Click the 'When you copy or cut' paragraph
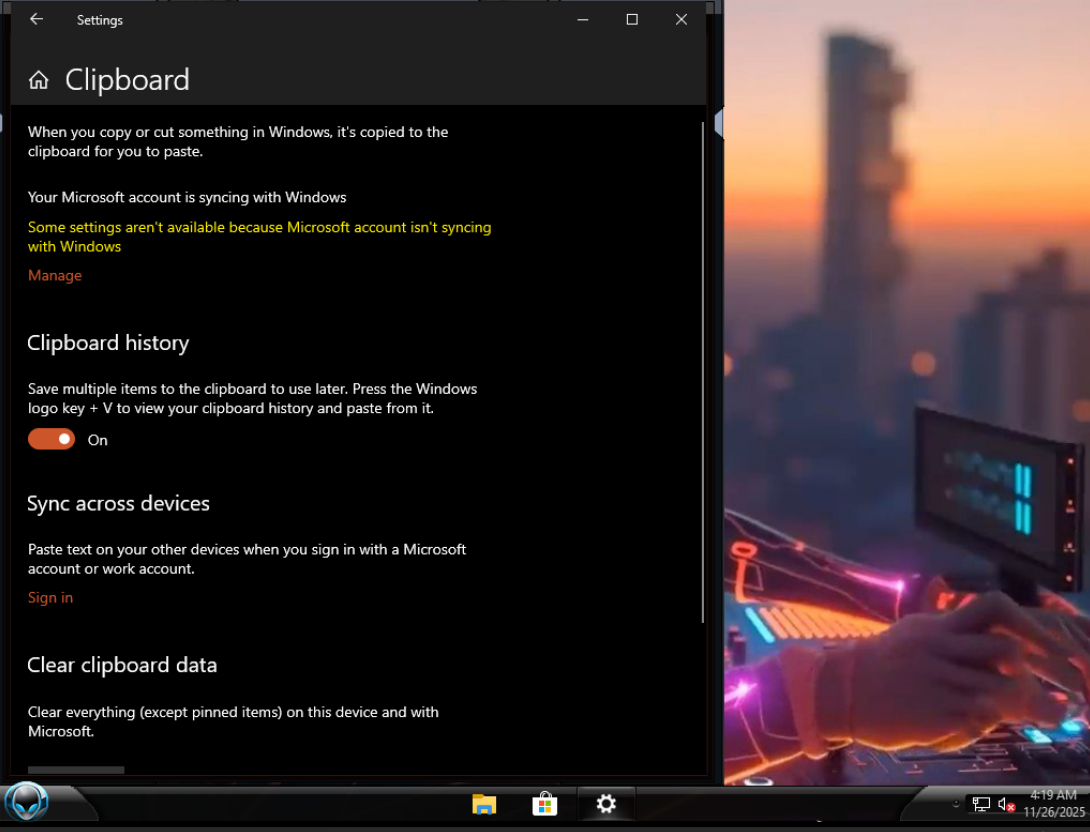The height and width of the screenshot is (832, 1090). point(238,142)
